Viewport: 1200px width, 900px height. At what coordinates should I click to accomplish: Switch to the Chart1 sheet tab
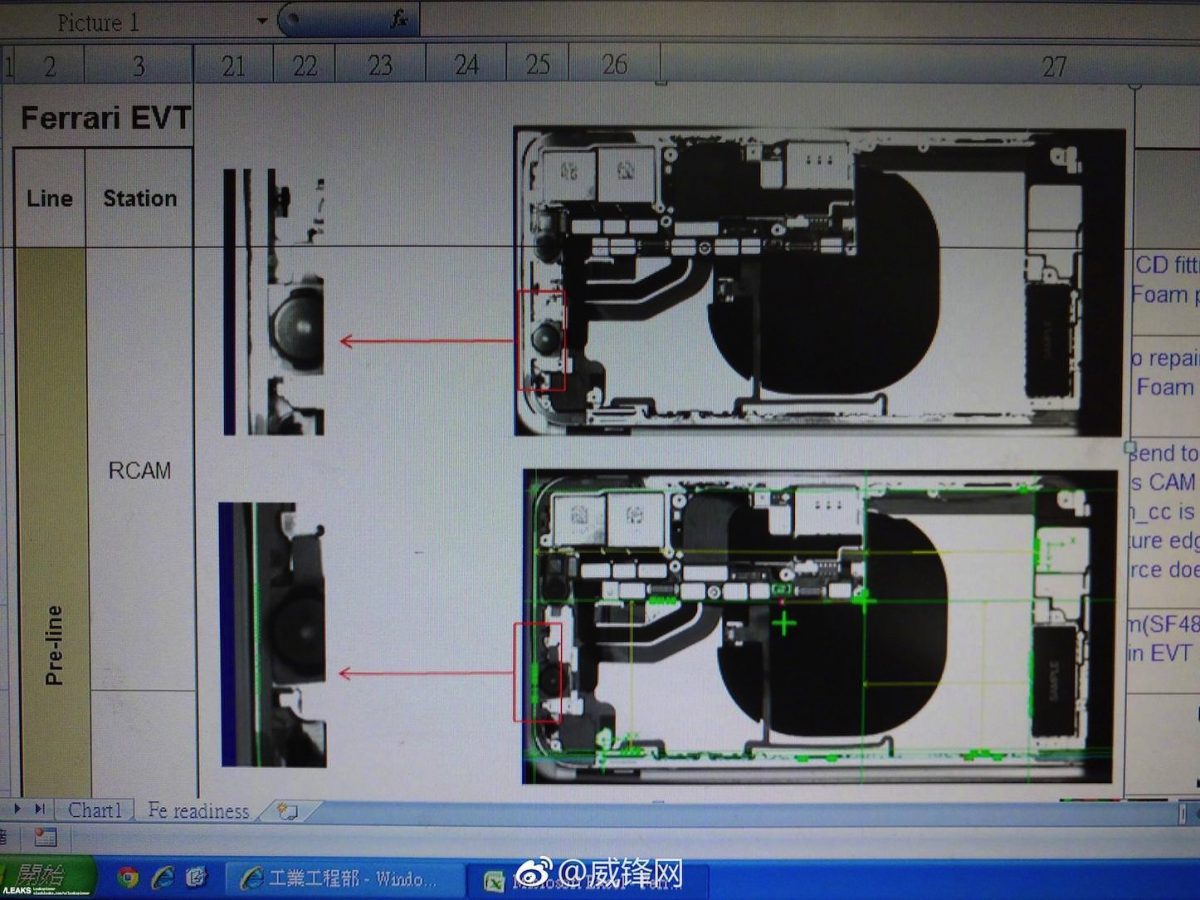95,811
